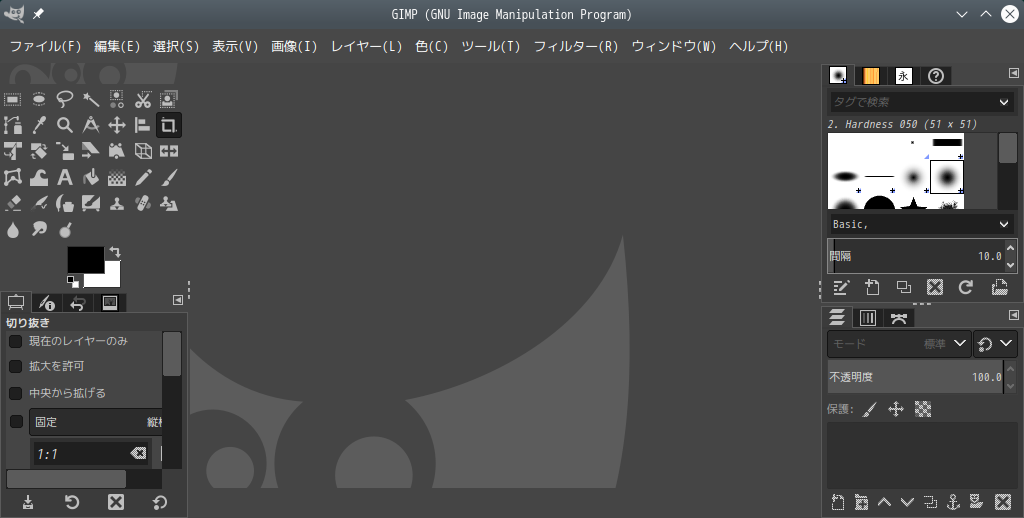Select the Dodge/Burn tool

click(x=65, y=230)
